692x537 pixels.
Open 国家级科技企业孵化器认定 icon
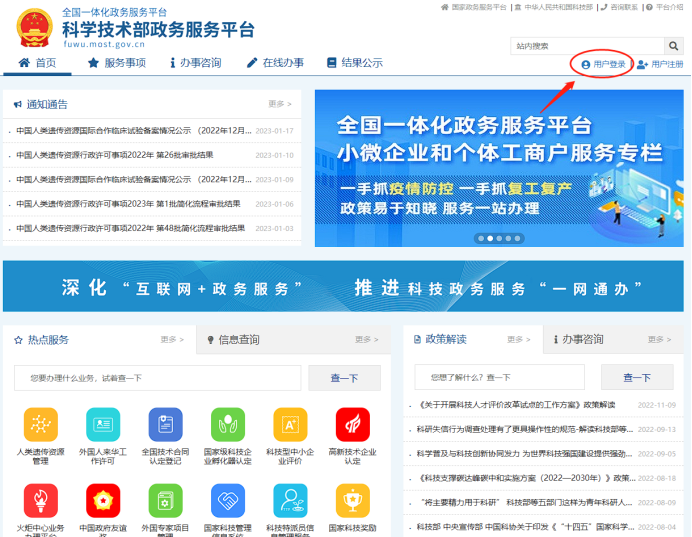(228, 424)
